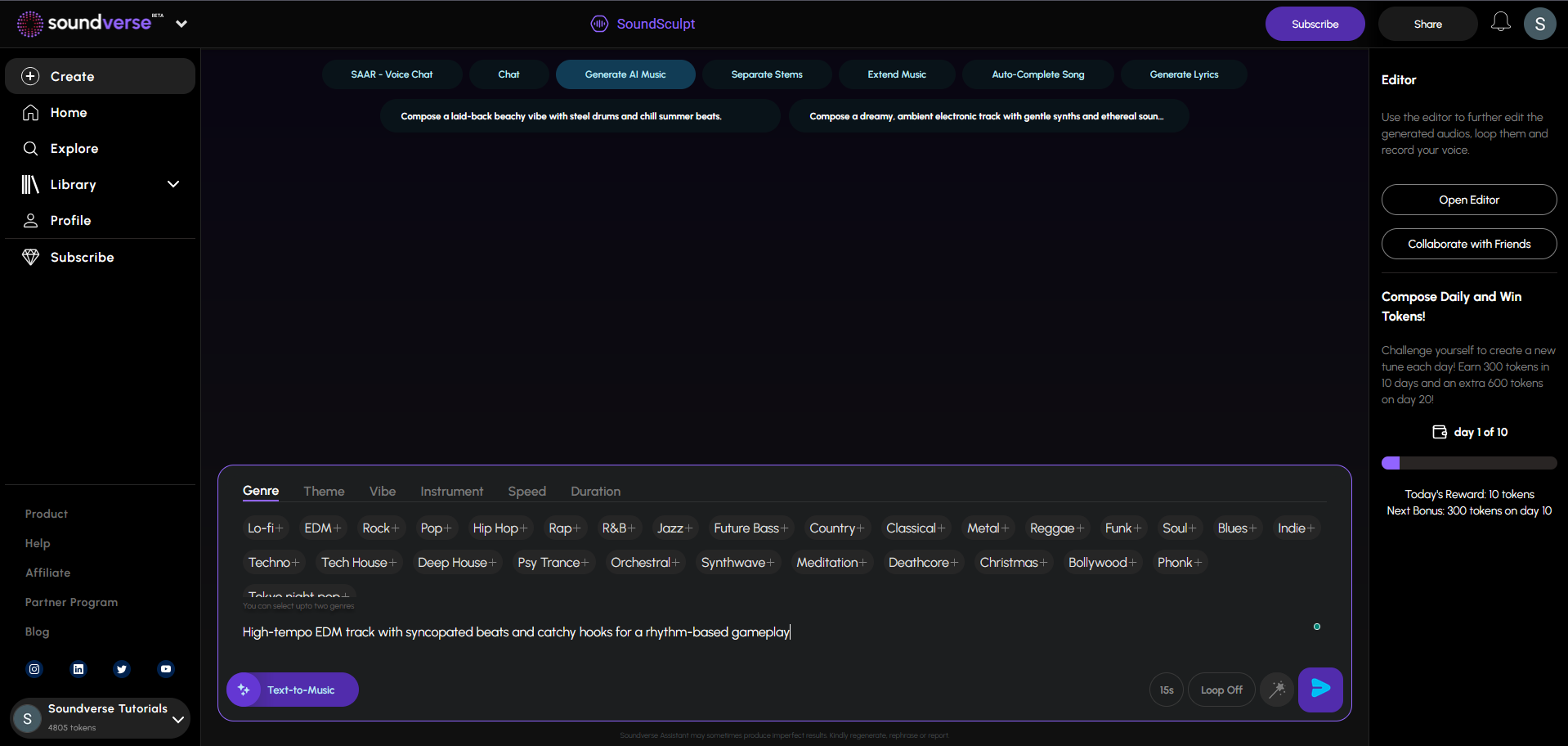This screenshot has width=1568, height=746.
Task: Open the notifications bell
Action: [x=1500, y=23]
